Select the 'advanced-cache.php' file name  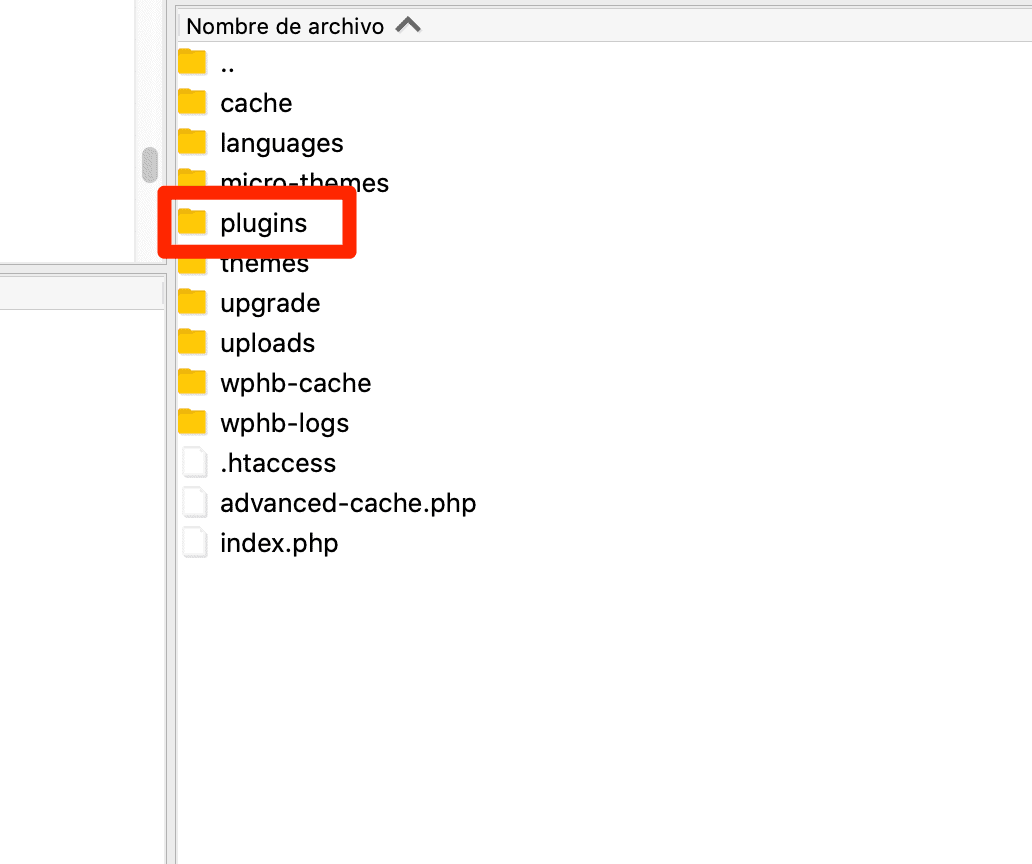coord(348,504)
